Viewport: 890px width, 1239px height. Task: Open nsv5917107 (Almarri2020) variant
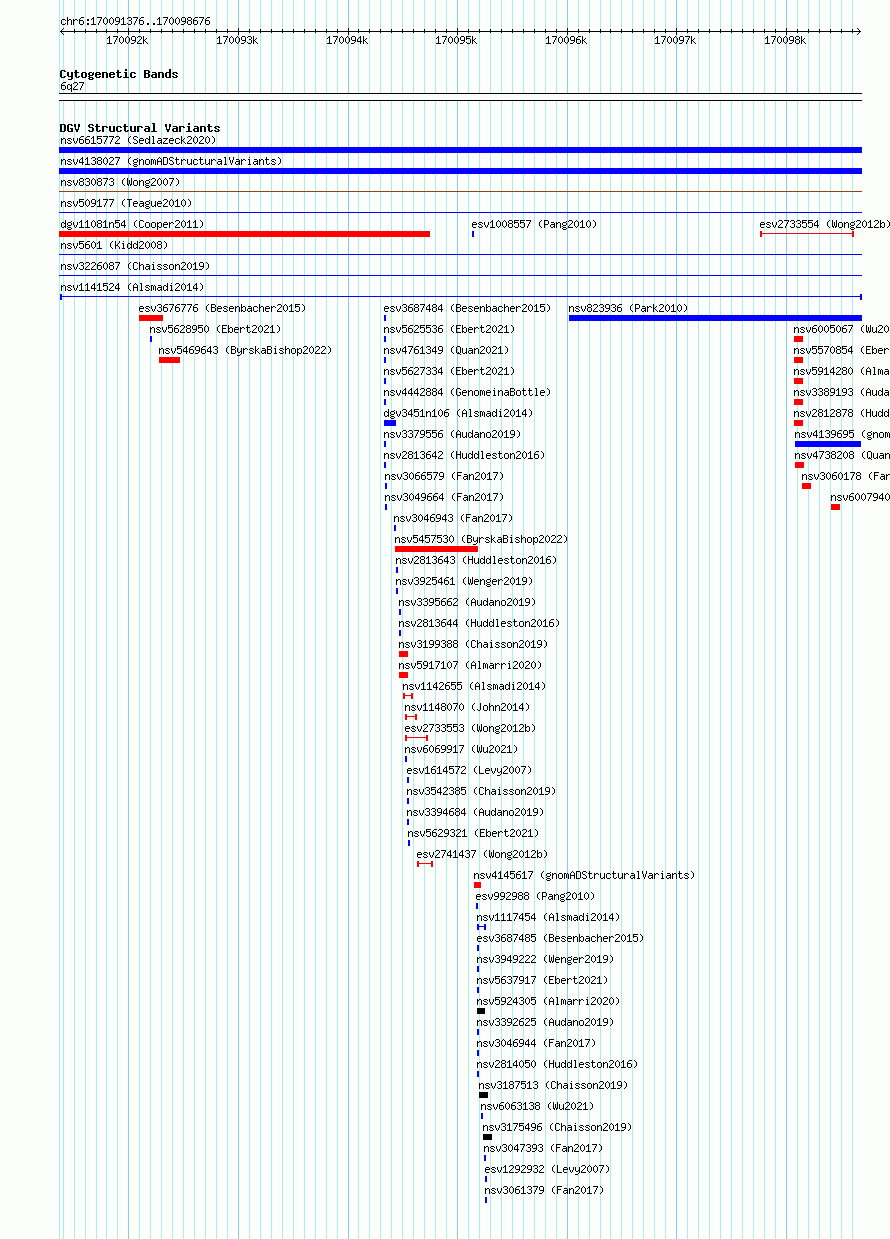point(470,665)
